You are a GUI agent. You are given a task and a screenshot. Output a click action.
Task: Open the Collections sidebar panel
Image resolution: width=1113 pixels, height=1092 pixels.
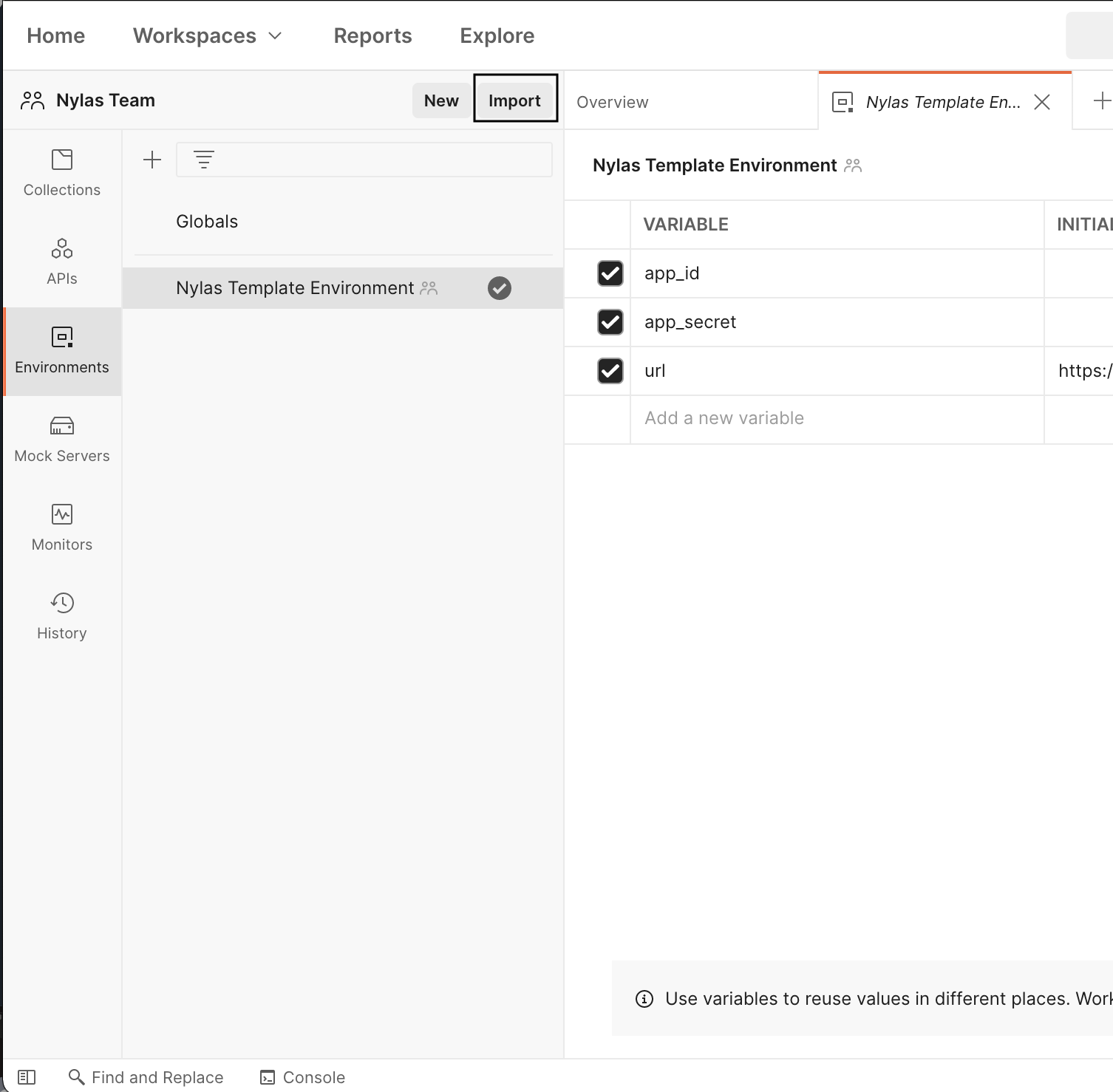(x=61, y=171)
